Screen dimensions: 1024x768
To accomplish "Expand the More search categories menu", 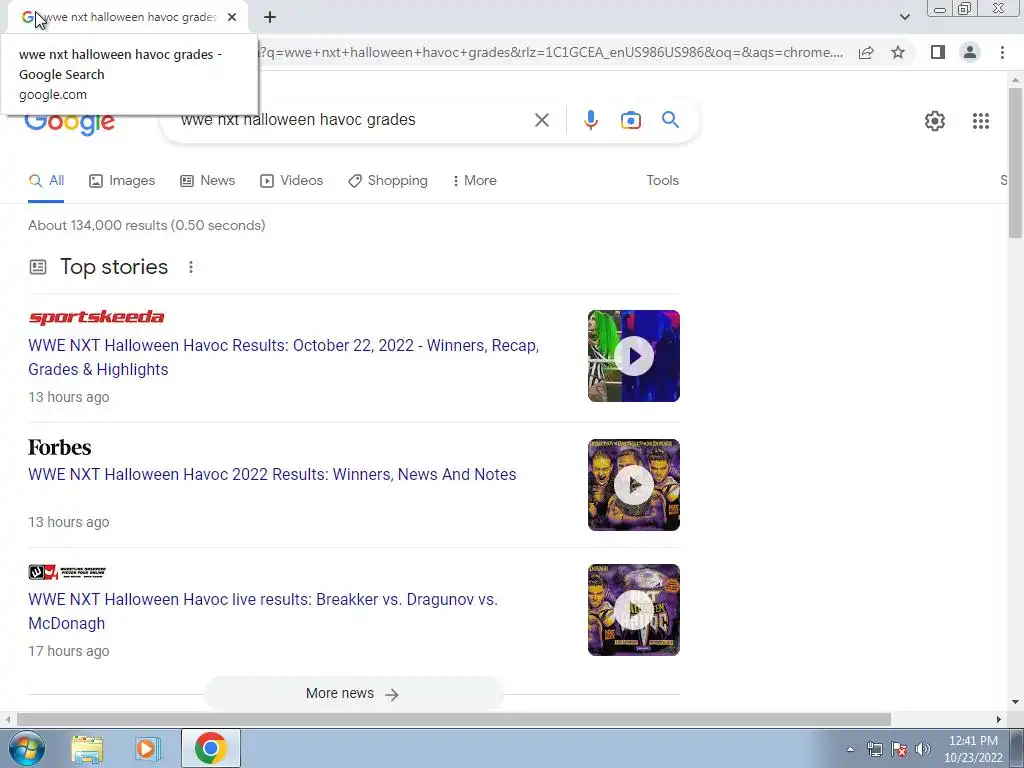I will (474, 180).
